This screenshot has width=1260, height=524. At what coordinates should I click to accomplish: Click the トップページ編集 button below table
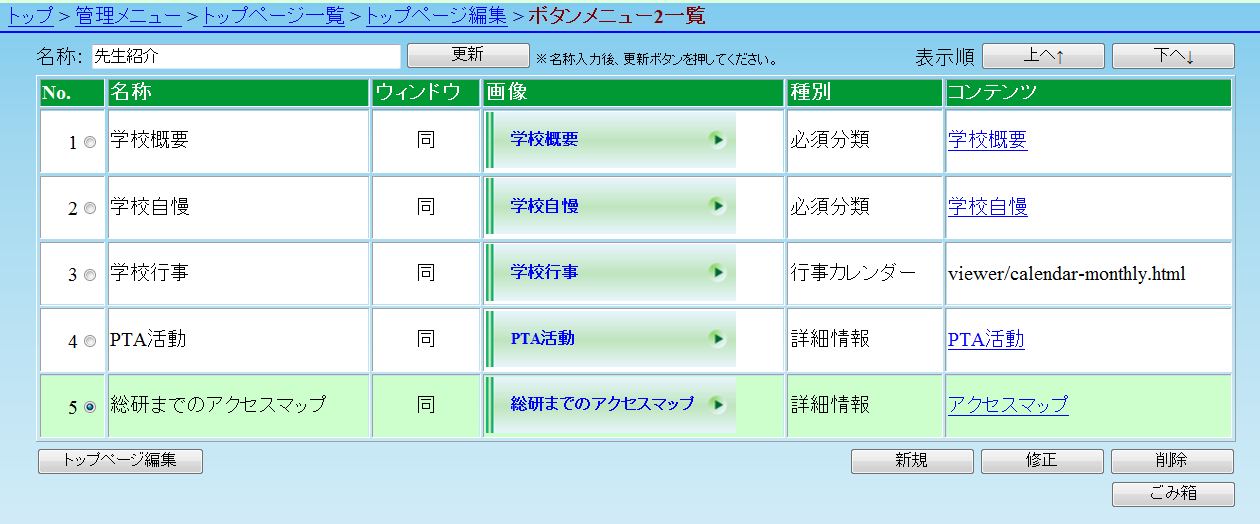[x=120, y=461]
